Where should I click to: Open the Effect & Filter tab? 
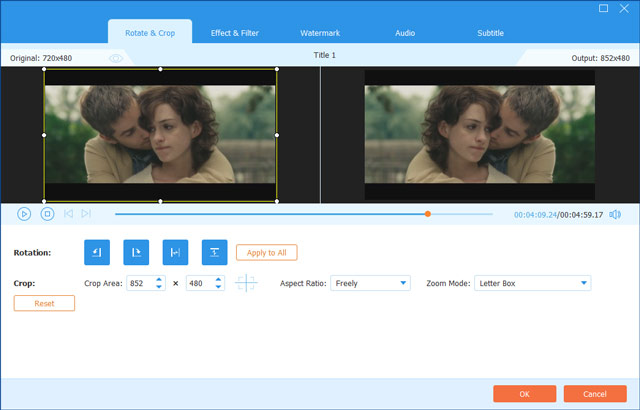[235, 33]
